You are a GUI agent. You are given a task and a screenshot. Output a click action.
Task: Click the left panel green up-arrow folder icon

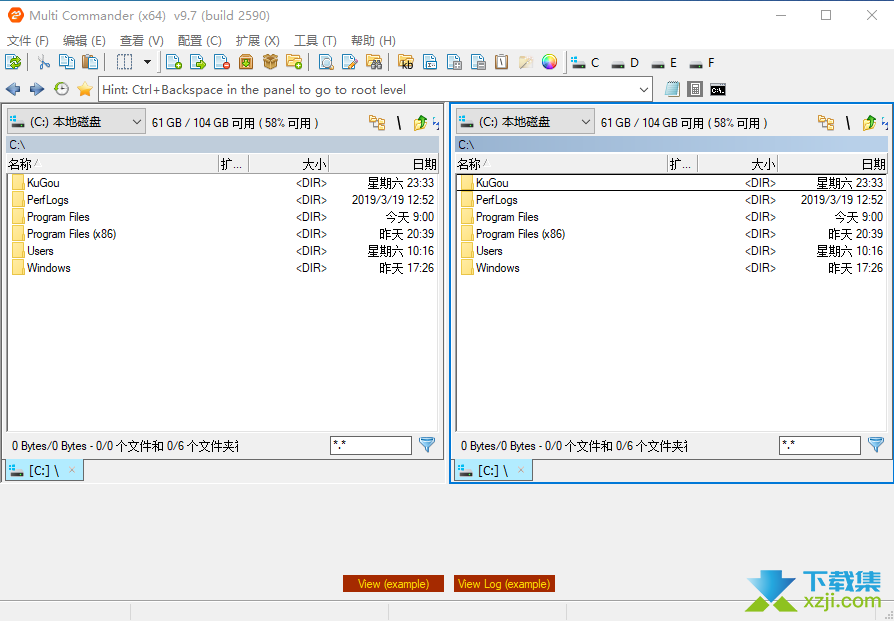(x=420, y=122)
